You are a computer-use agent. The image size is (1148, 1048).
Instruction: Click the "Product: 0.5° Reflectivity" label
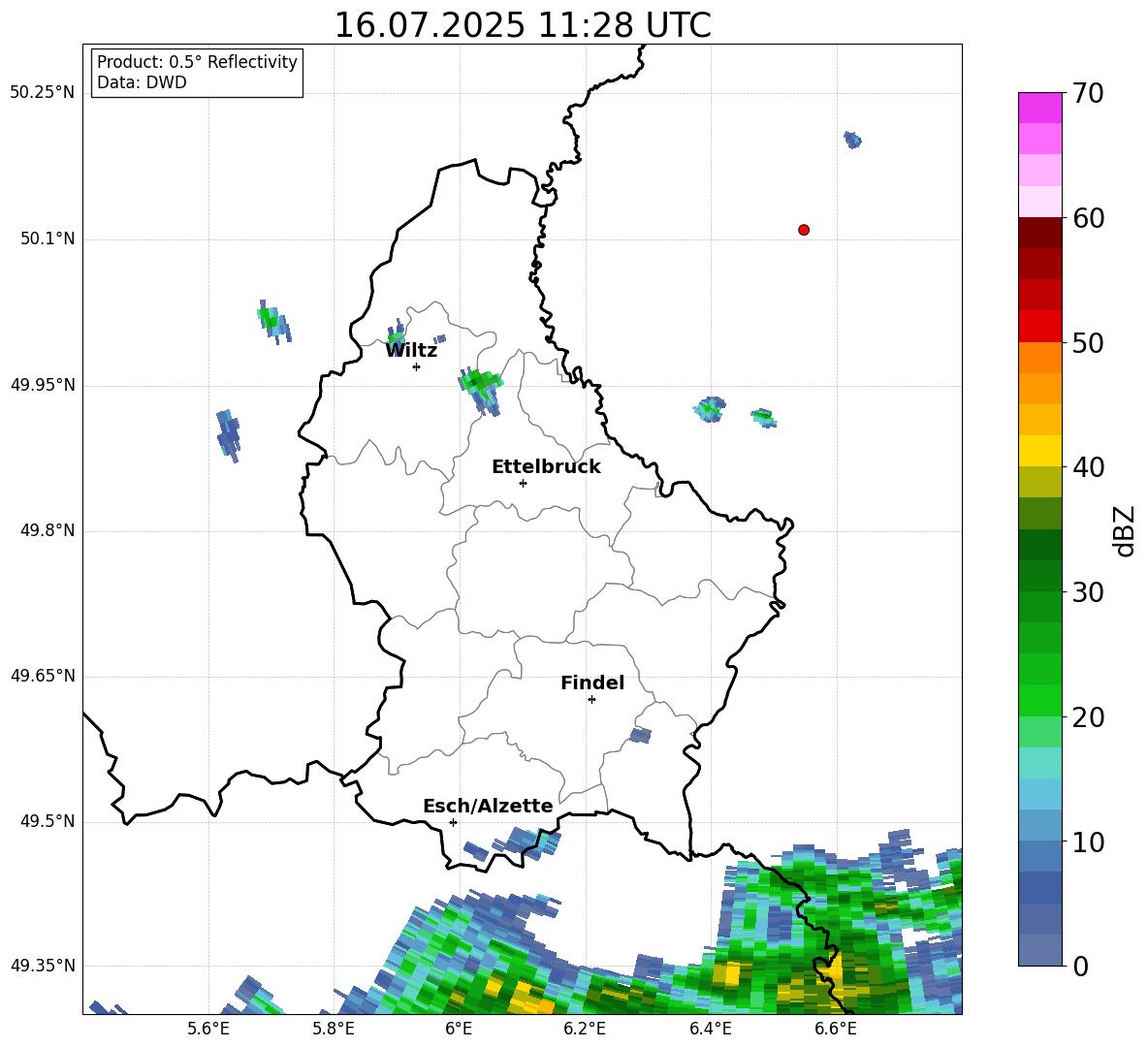[197, 61]
